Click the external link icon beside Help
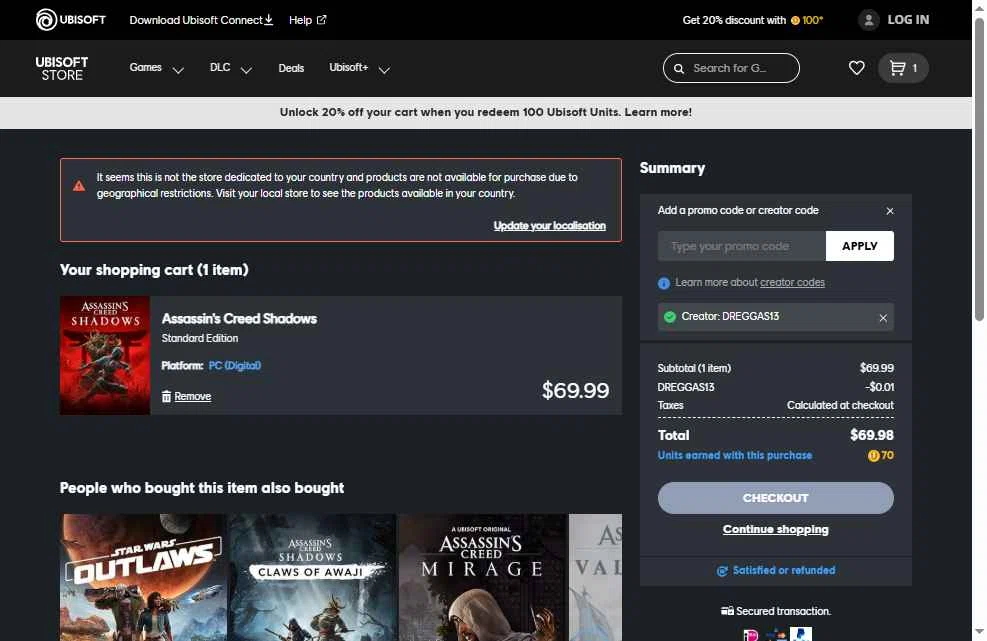Viewport: 987px width, 641px height. (x=322, y=20)
